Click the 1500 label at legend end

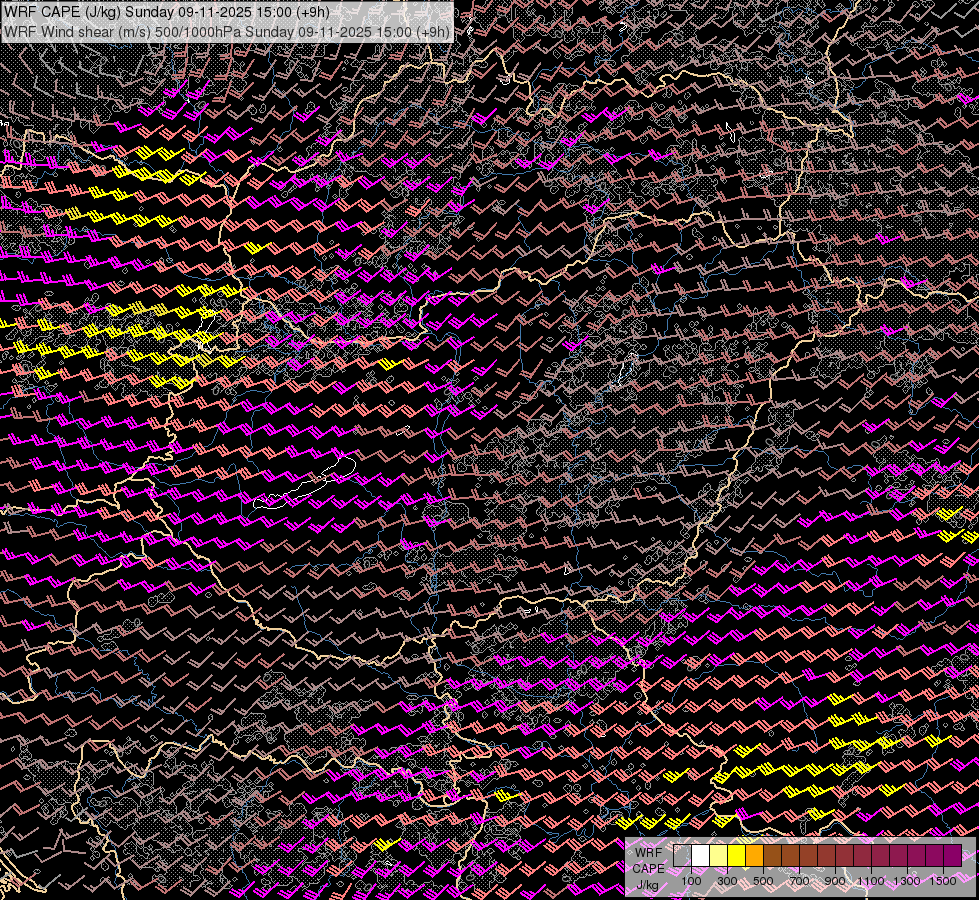(x=943, y=881)
